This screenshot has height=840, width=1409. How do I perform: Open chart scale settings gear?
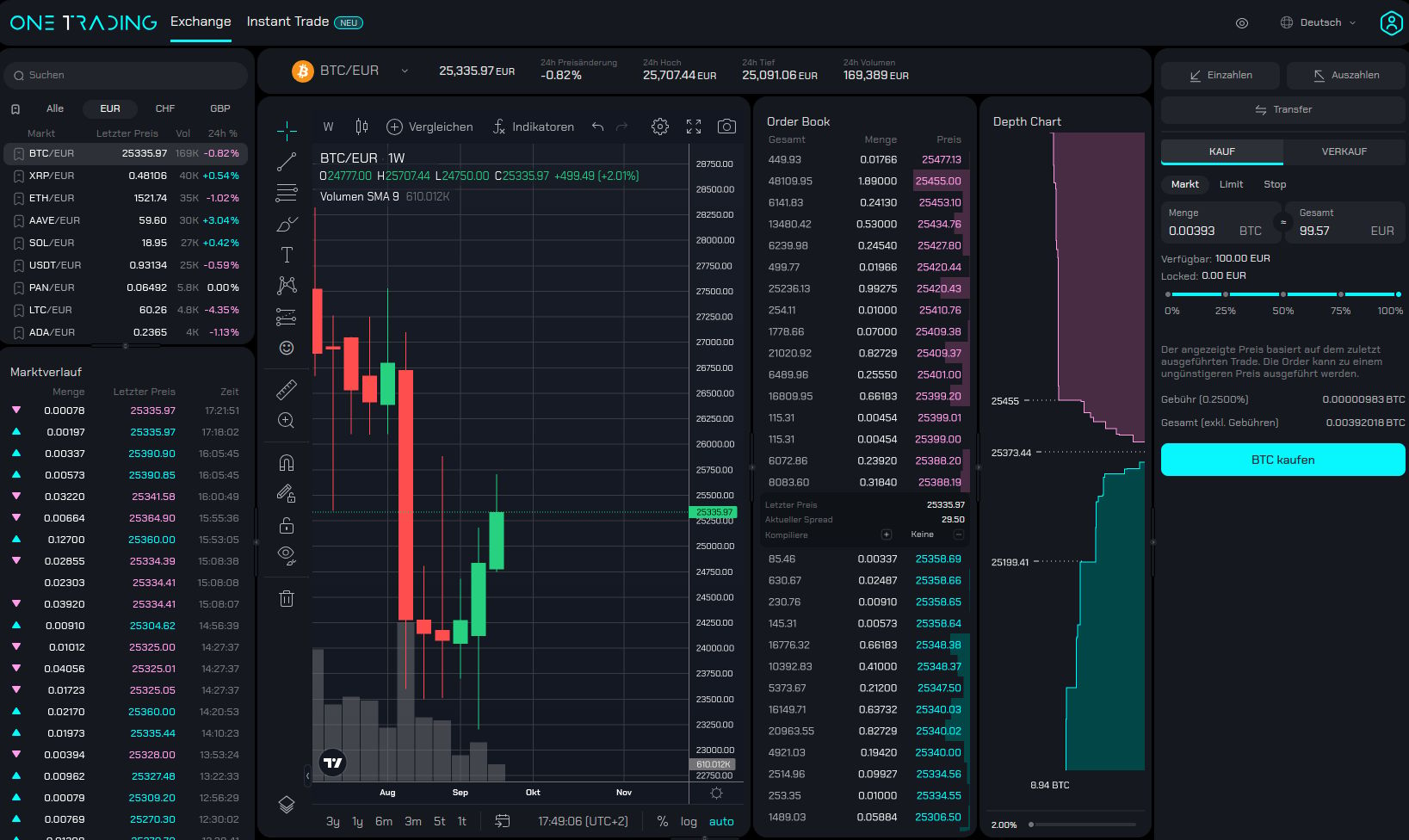[x=716, y=793]
